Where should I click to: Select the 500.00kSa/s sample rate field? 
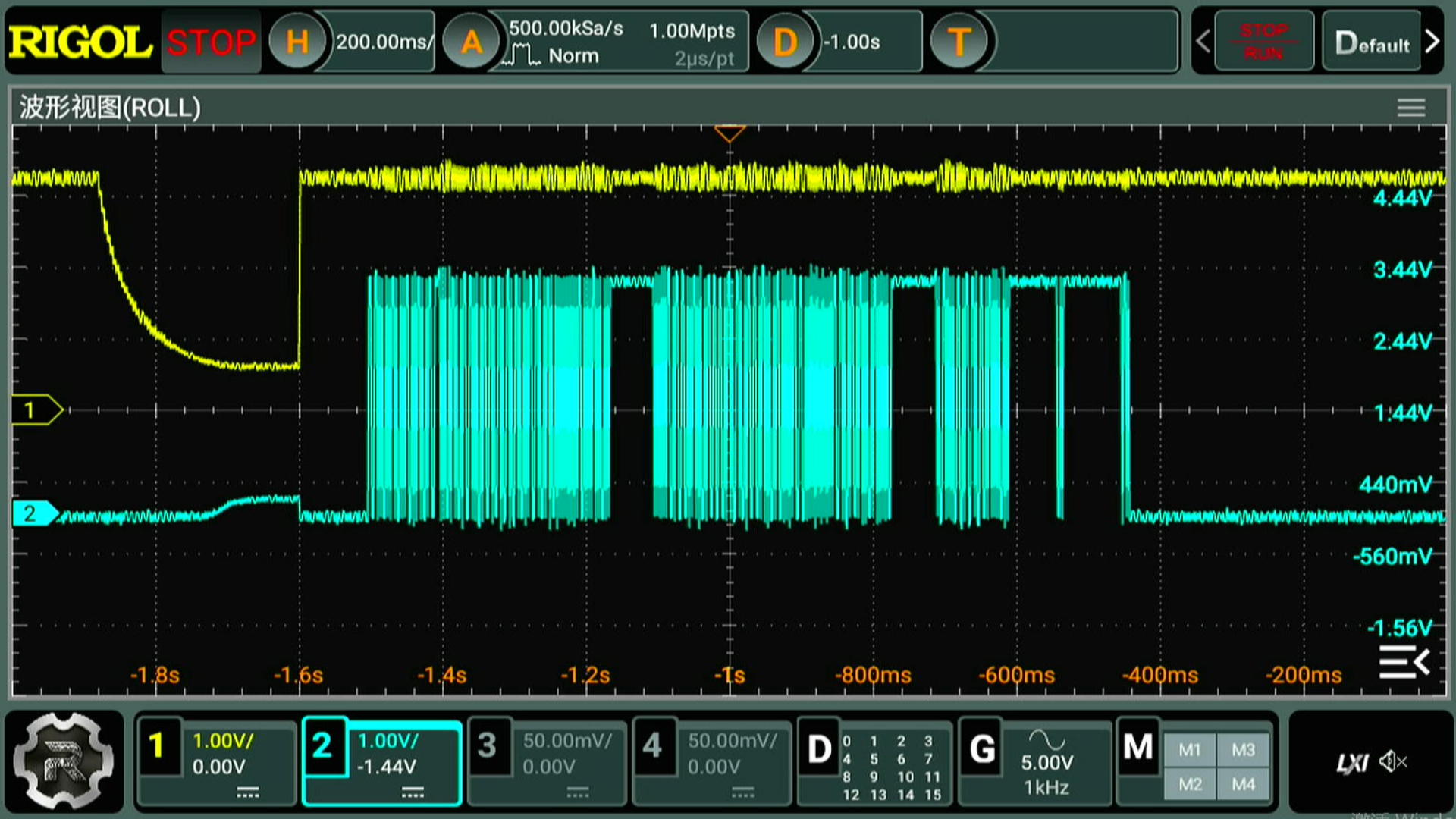(x=566, y=29)
